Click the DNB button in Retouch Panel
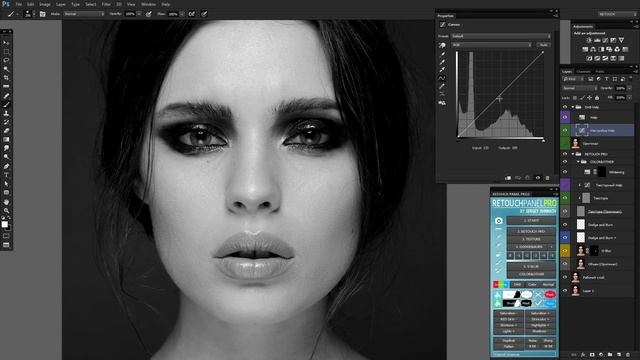Viewport: 640px width, 360px height. (517, 284)
